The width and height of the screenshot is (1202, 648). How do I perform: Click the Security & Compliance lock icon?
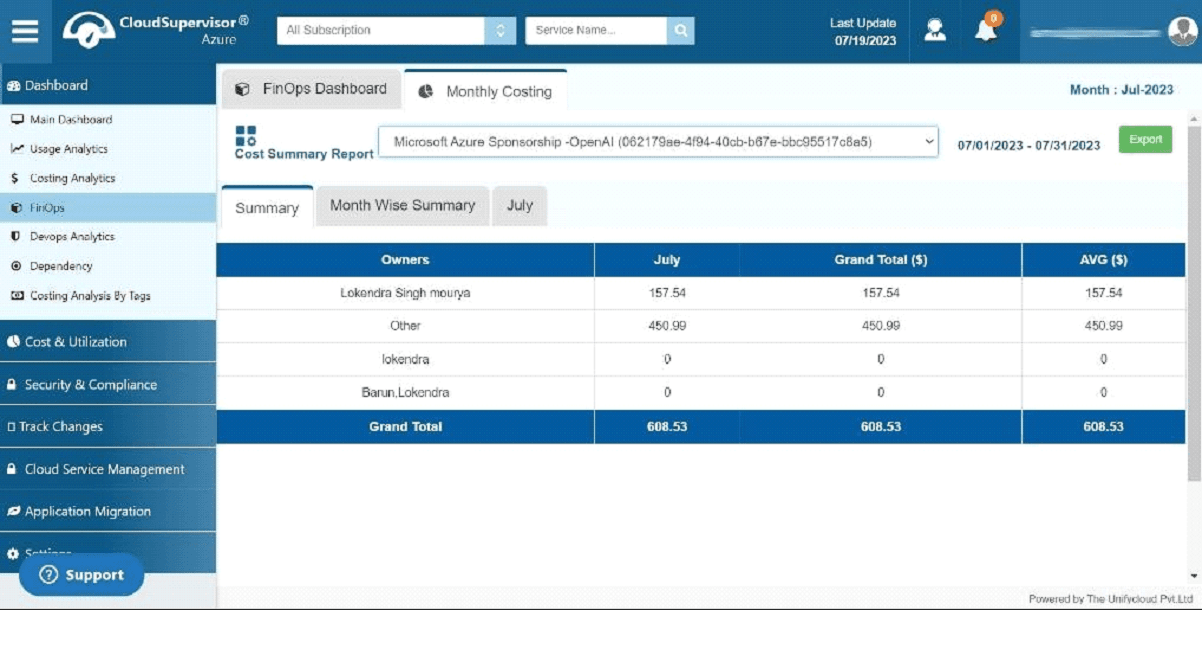12,384
